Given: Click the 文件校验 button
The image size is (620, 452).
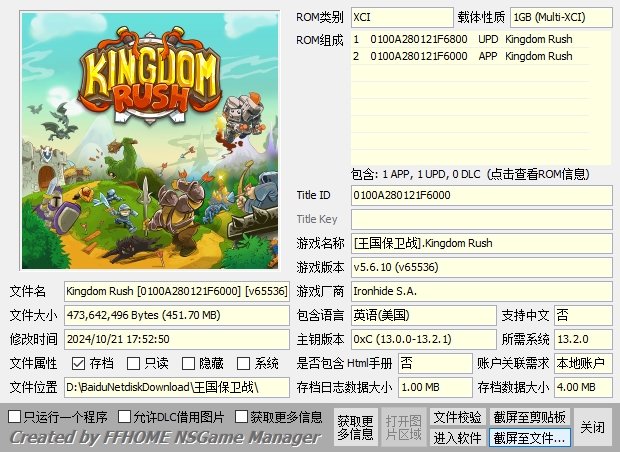Looking at the screenshot, I should tap(457, 417).
